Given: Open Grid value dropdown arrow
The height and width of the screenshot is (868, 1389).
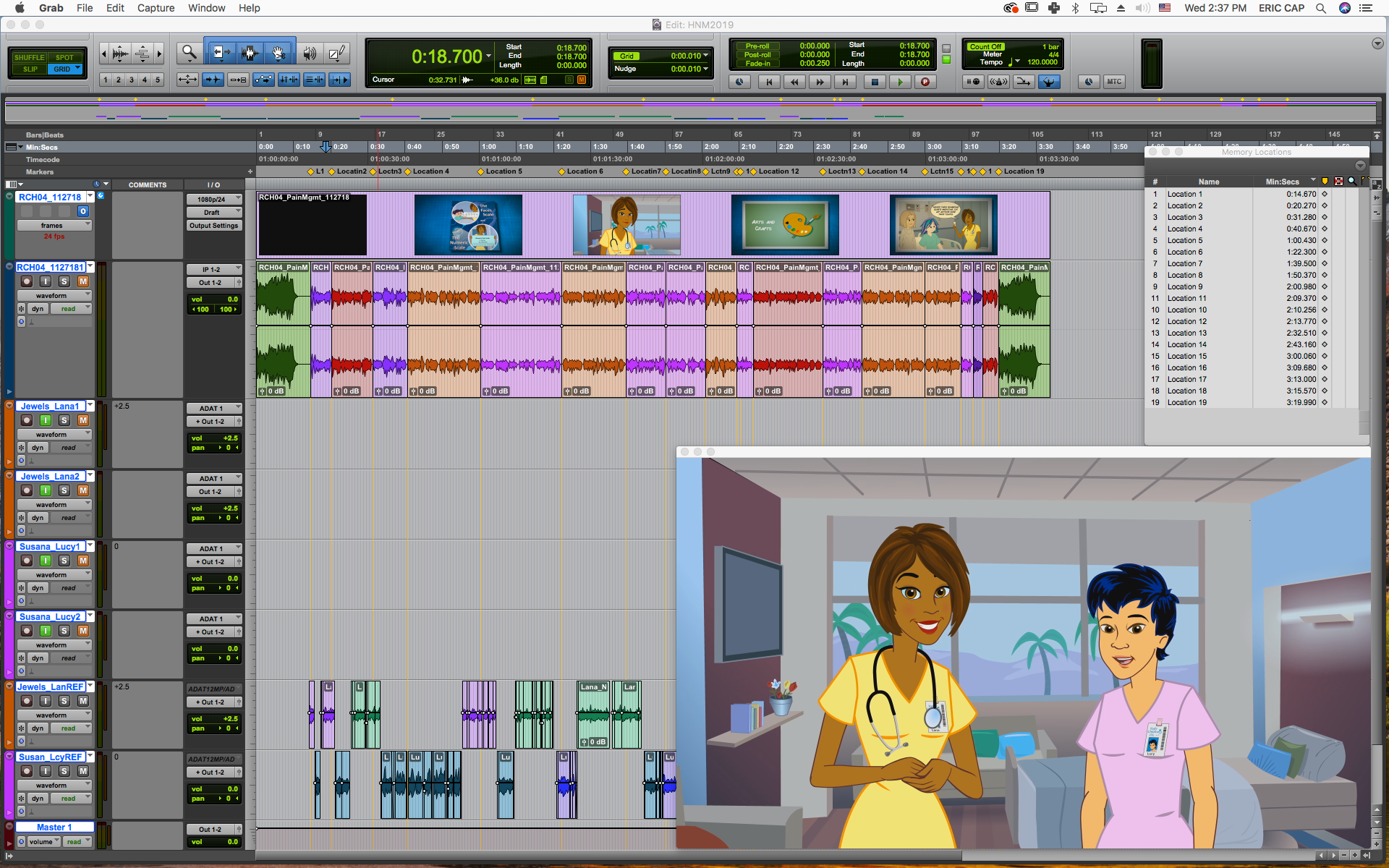Looking at the screenshot, I should [x=706, y=56].
